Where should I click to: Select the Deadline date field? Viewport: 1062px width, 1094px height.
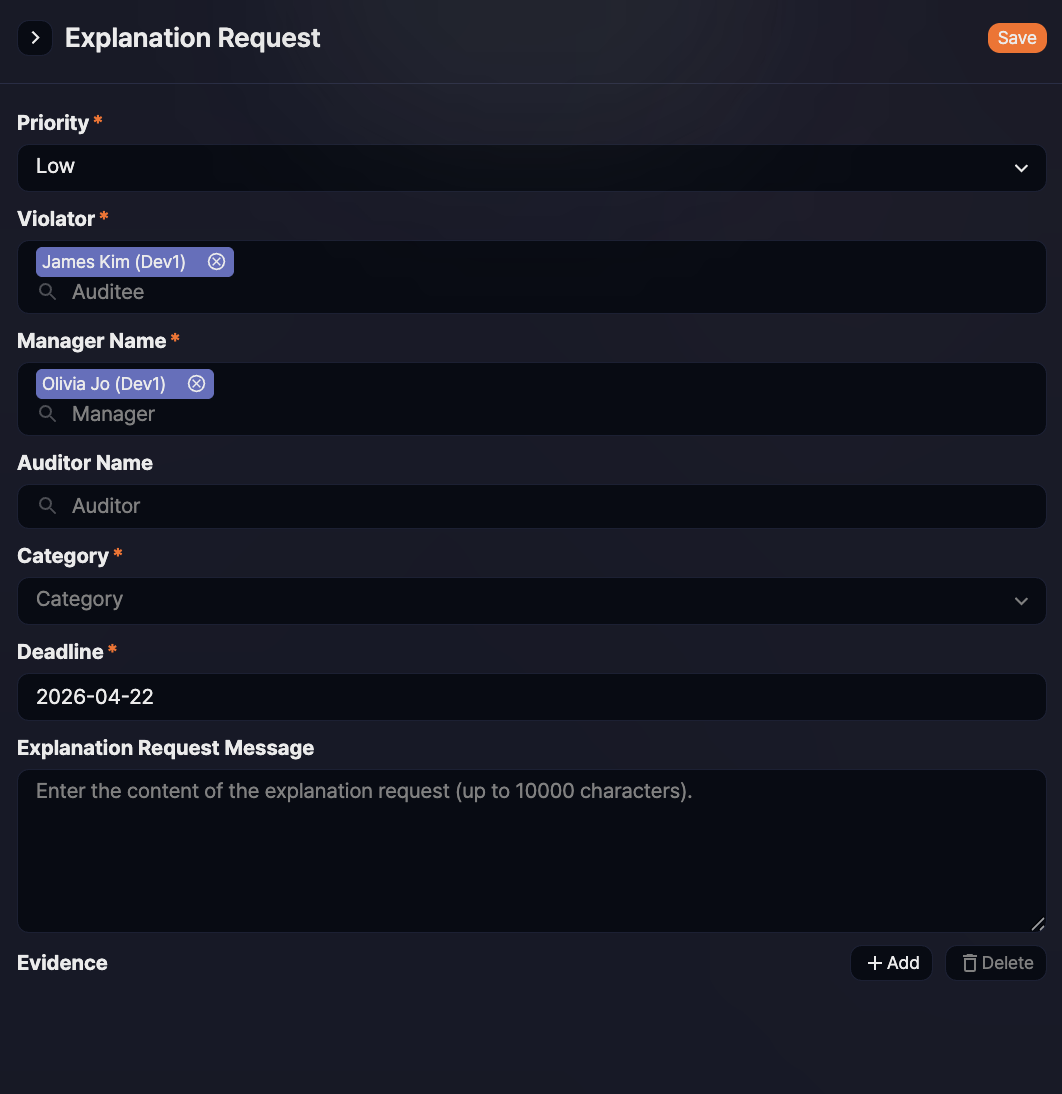[530, 697]
